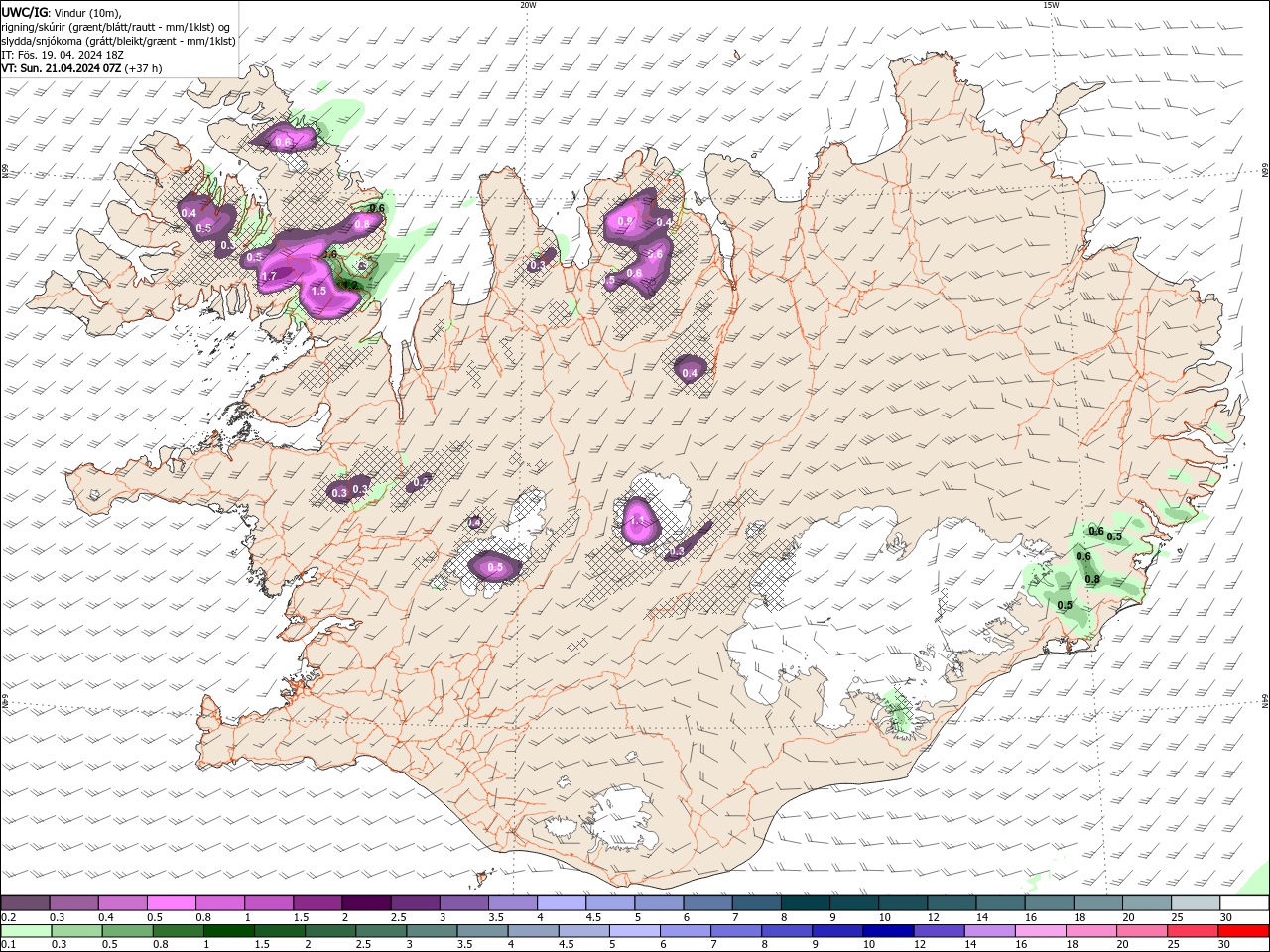
Task: Select the snow-scale swatch between 3 and 3.5
Action: tap(462, 903)
